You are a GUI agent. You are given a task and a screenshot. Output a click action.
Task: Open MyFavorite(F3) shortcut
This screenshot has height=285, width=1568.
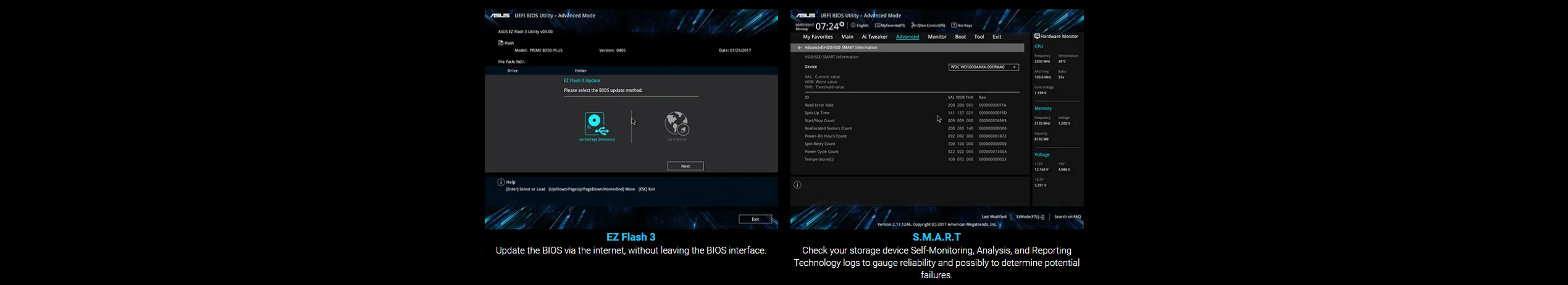pos(890,25)
